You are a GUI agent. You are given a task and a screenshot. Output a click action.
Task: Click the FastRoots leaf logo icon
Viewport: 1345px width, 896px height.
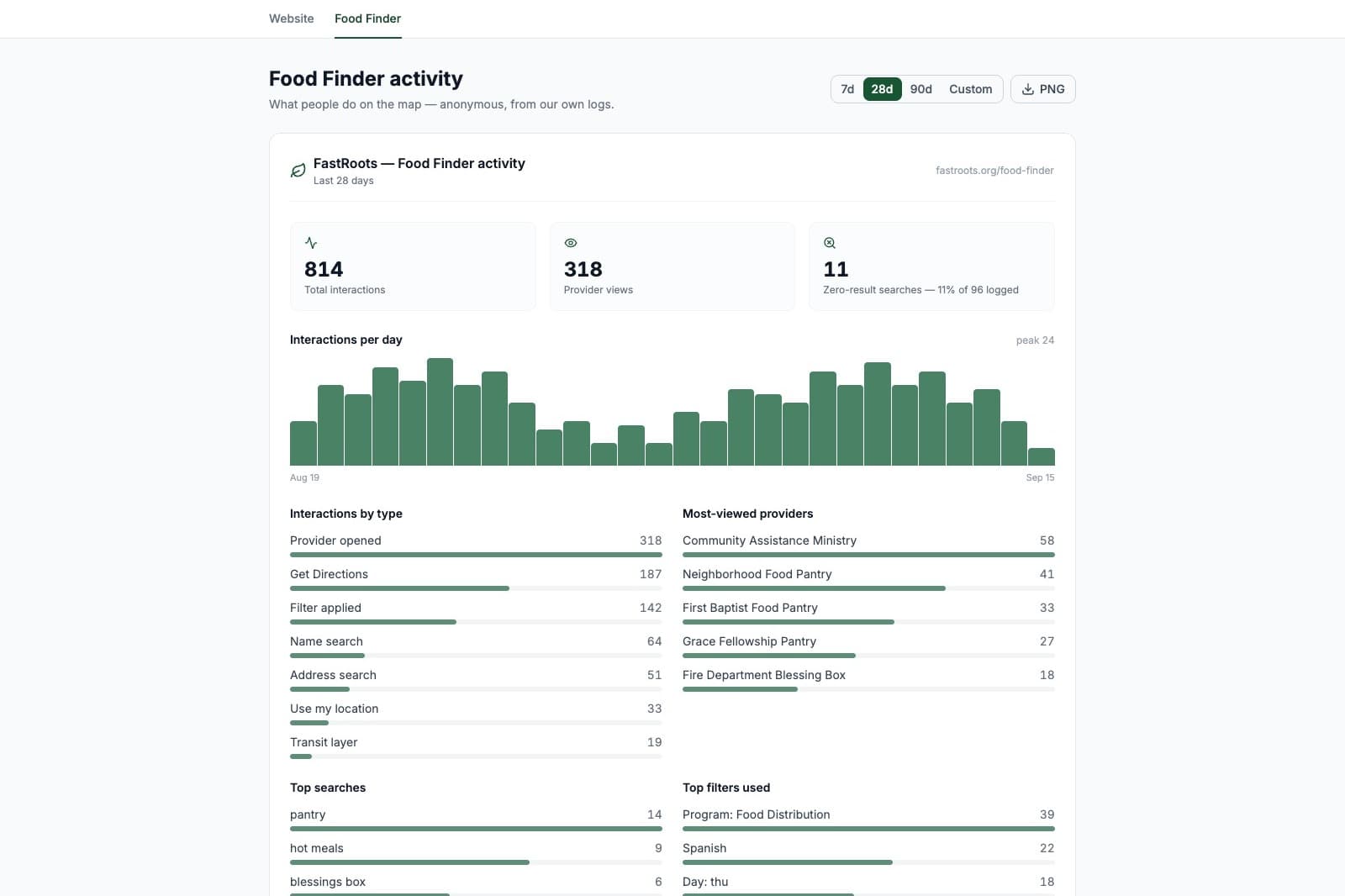298,171
